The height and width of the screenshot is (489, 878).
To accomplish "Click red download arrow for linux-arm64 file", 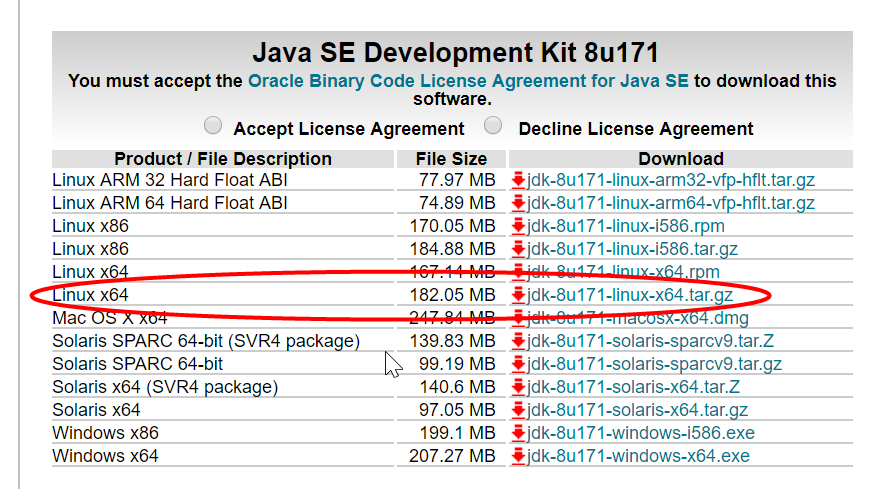I will tap(518, 203).
